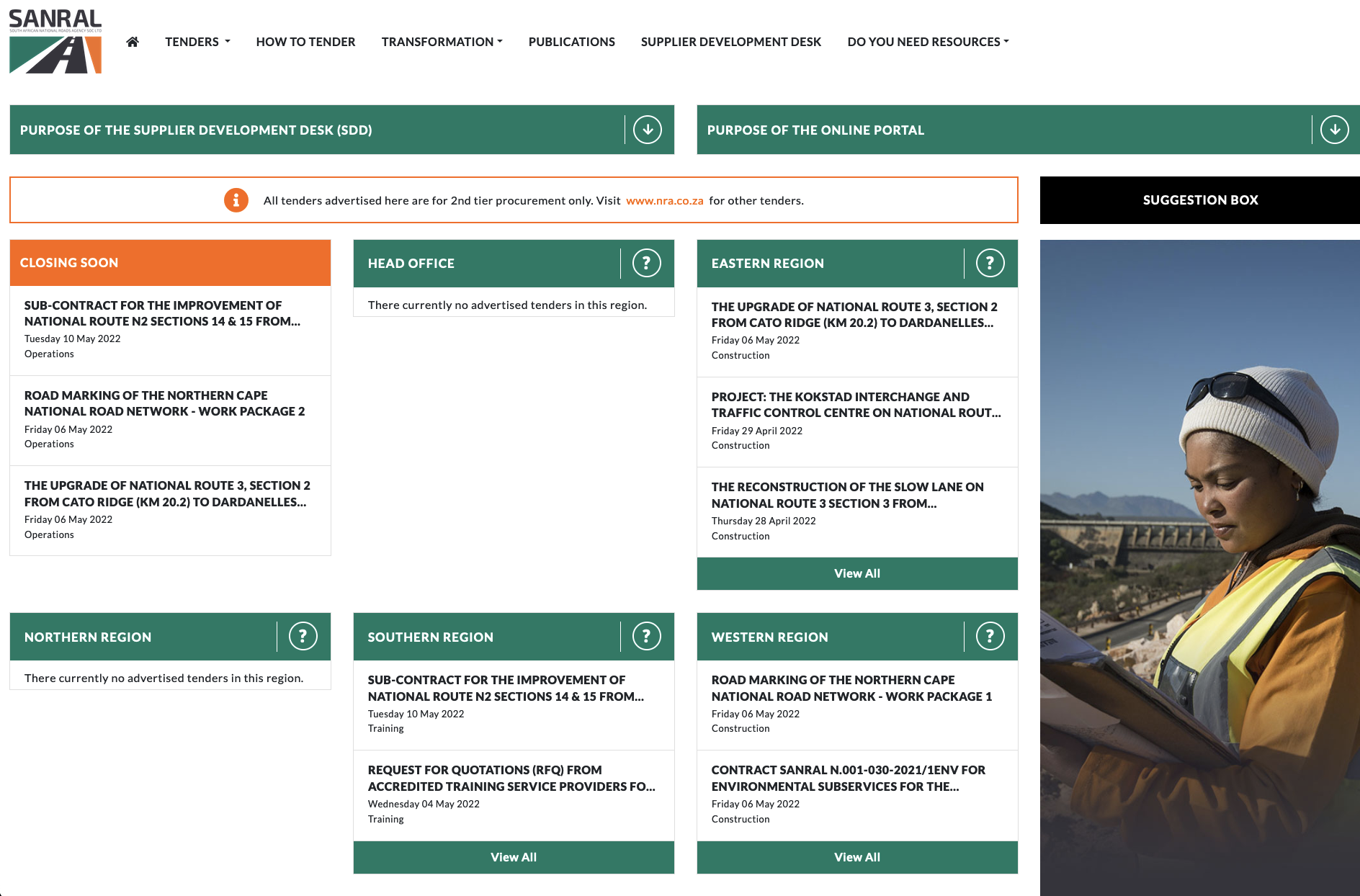Screen dimensions: 1360x896
Task: Open Eastern Region Route 3 Section 2 tender
Action: click(854, 315)
